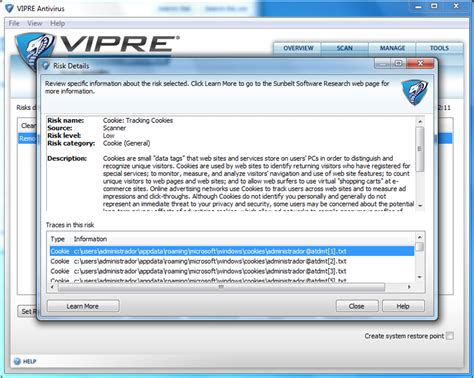The image size is (474, 378).
Task: Switch to the OVERVIEW tab
Action: 298,48
